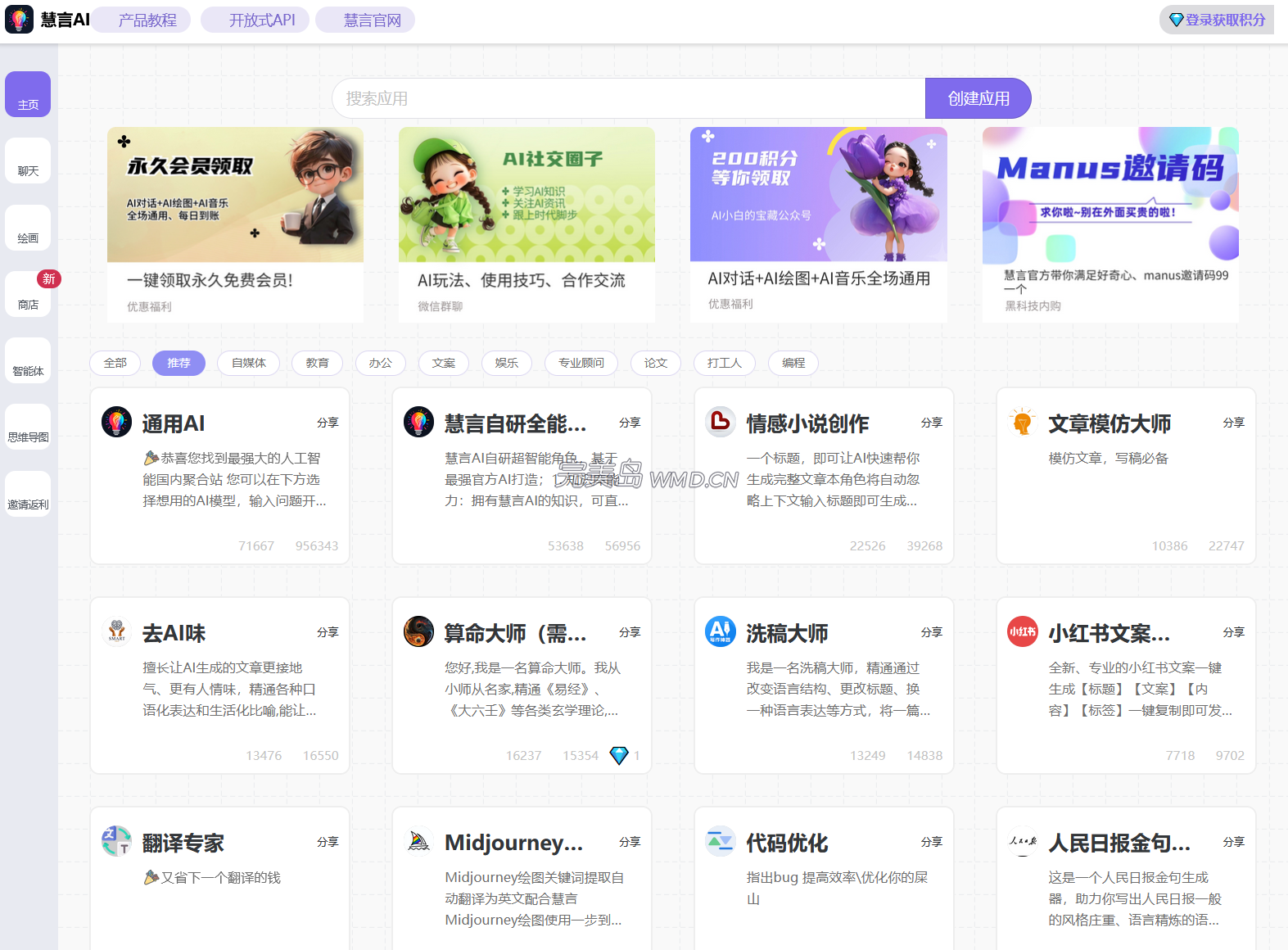
Task: Click 分享 on the 去AI味 card
Action: 328,632
